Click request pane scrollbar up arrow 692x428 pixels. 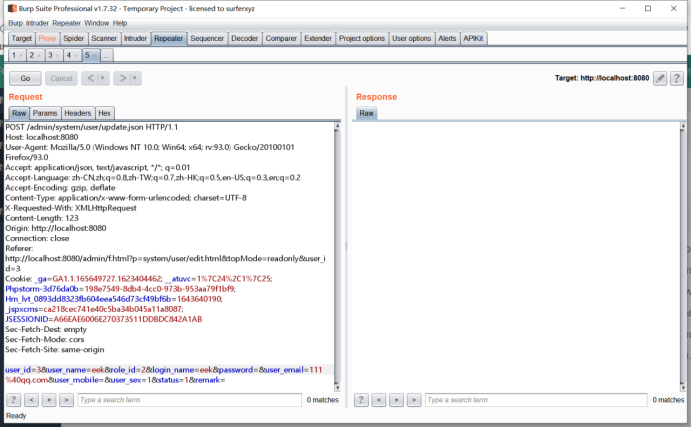[337, 126]
